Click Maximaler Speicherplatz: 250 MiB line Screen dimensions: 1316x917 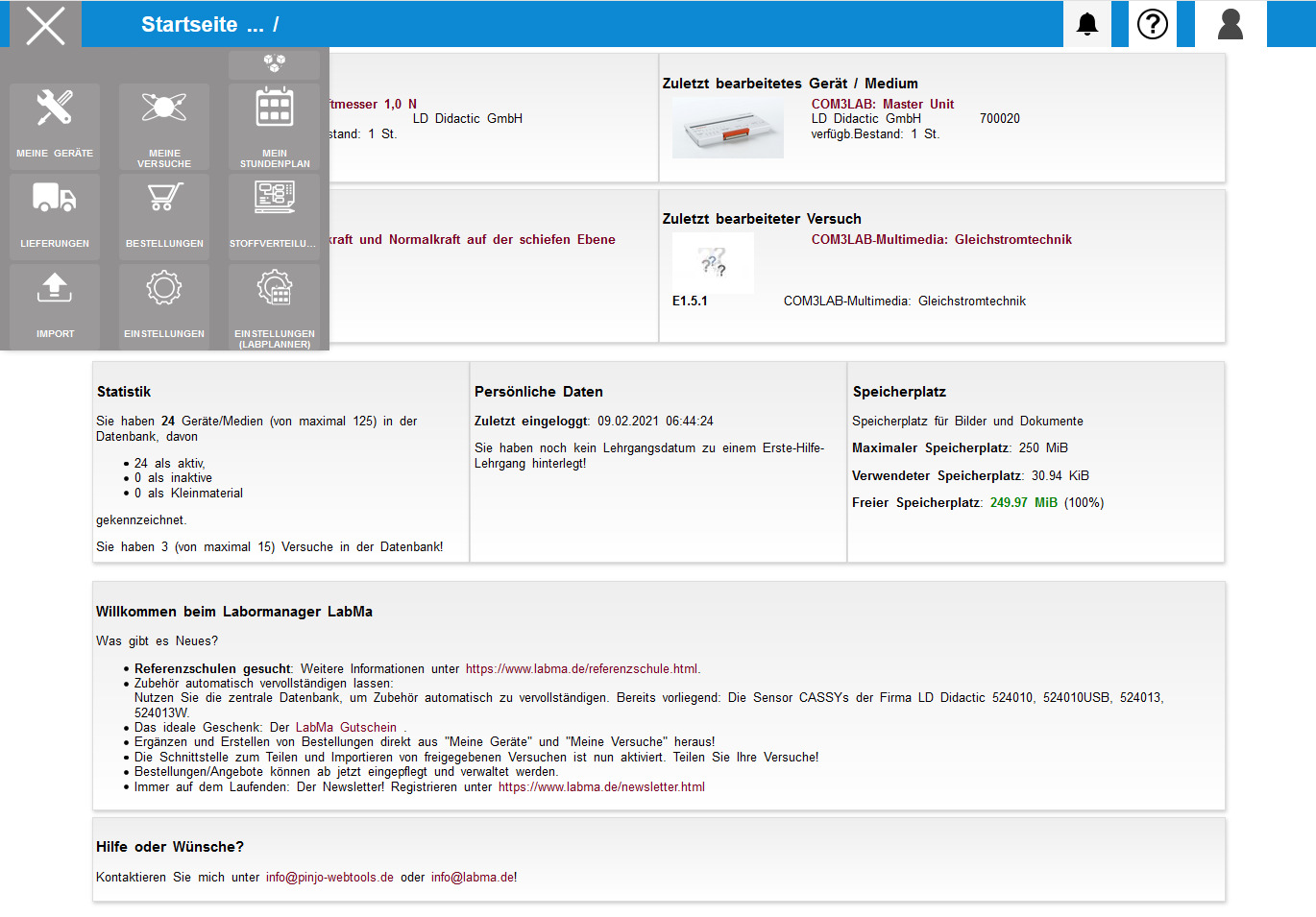click(960, 448)
